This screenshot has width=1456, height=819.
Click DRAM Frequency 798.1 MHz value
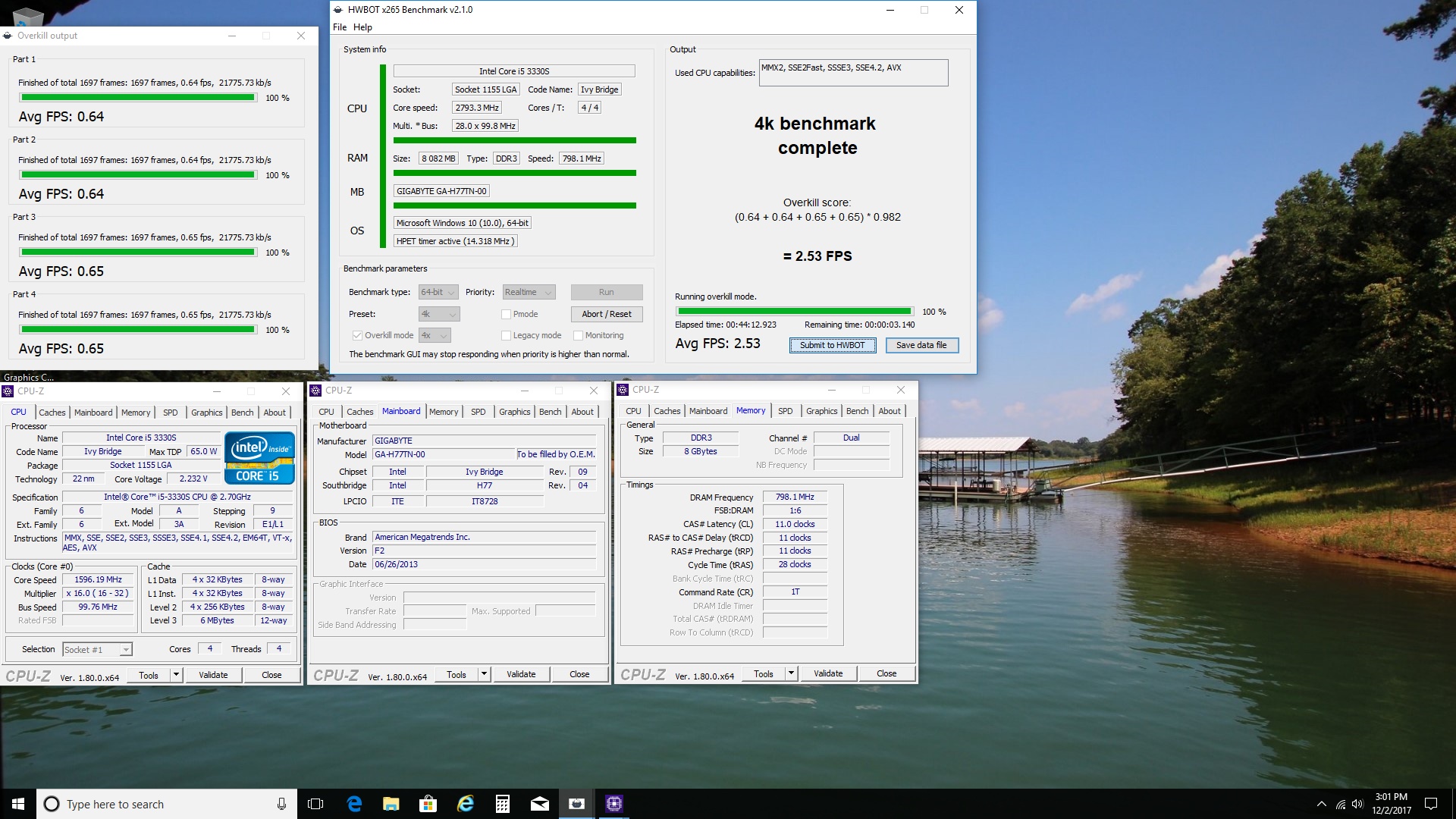point(795,497)
